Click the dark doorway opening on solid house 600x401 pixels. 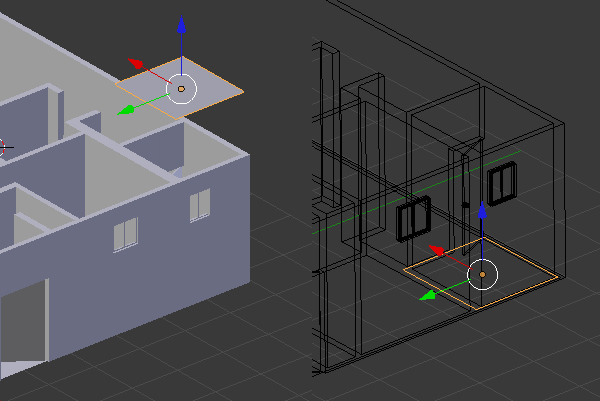point(24,321)
